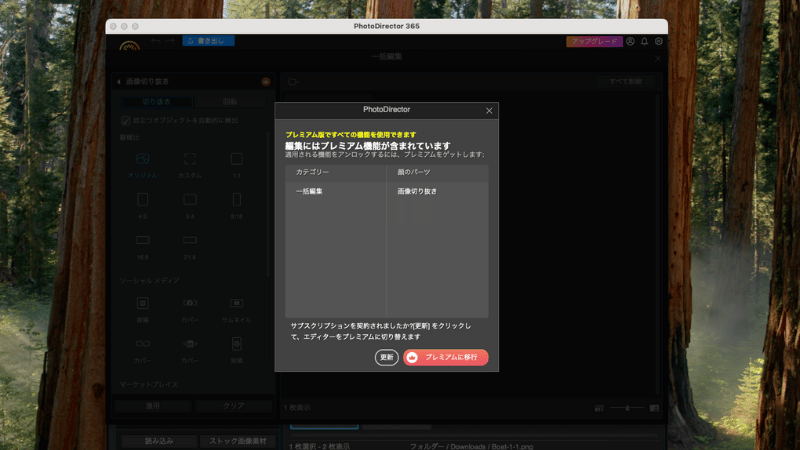Select the 21:9 aspect ratio icon
Image resolution: width=800 pixels, height=450 pixels.
pyautogui.click(x=190, y=240)
